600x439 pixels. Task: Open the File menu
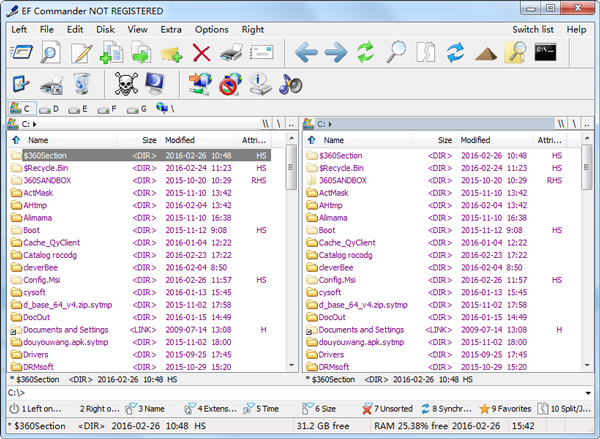click(47, 30)
